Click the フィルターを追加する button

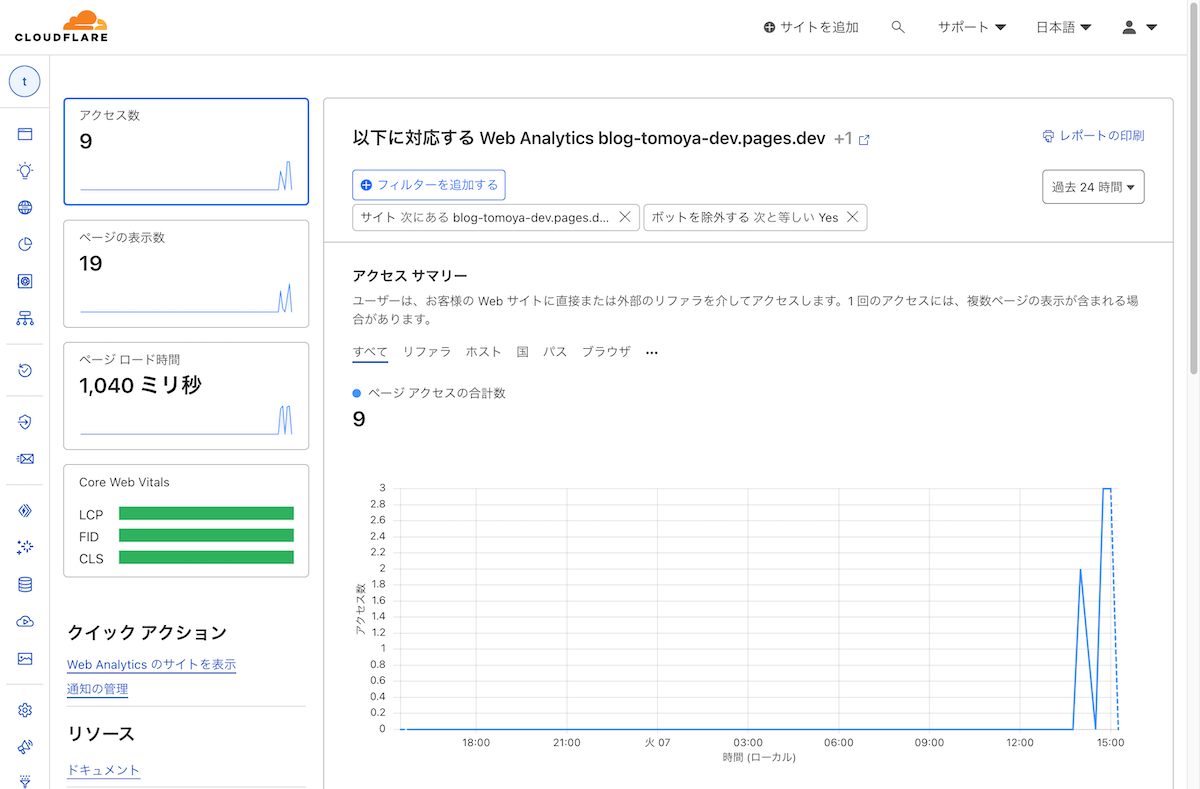tap(428, 184)
